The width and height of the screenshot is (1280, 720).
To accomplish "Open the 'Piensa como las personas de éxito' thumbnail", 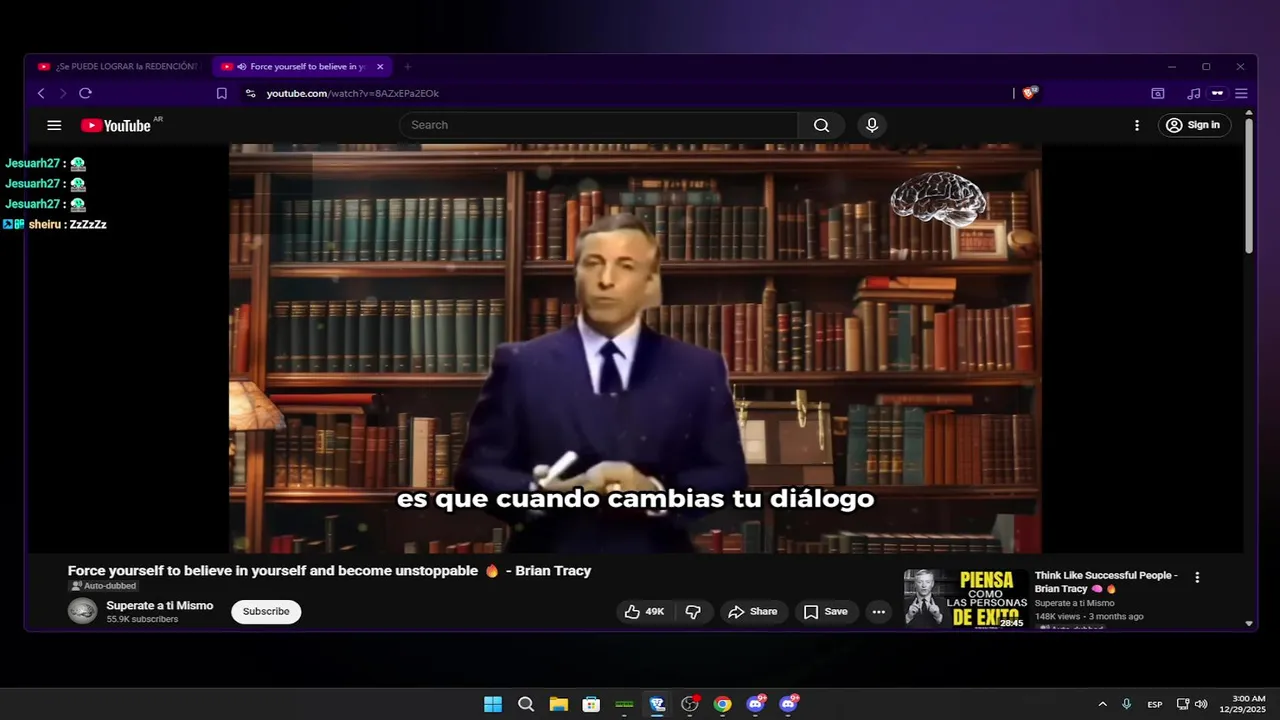I will click(965, 598).
